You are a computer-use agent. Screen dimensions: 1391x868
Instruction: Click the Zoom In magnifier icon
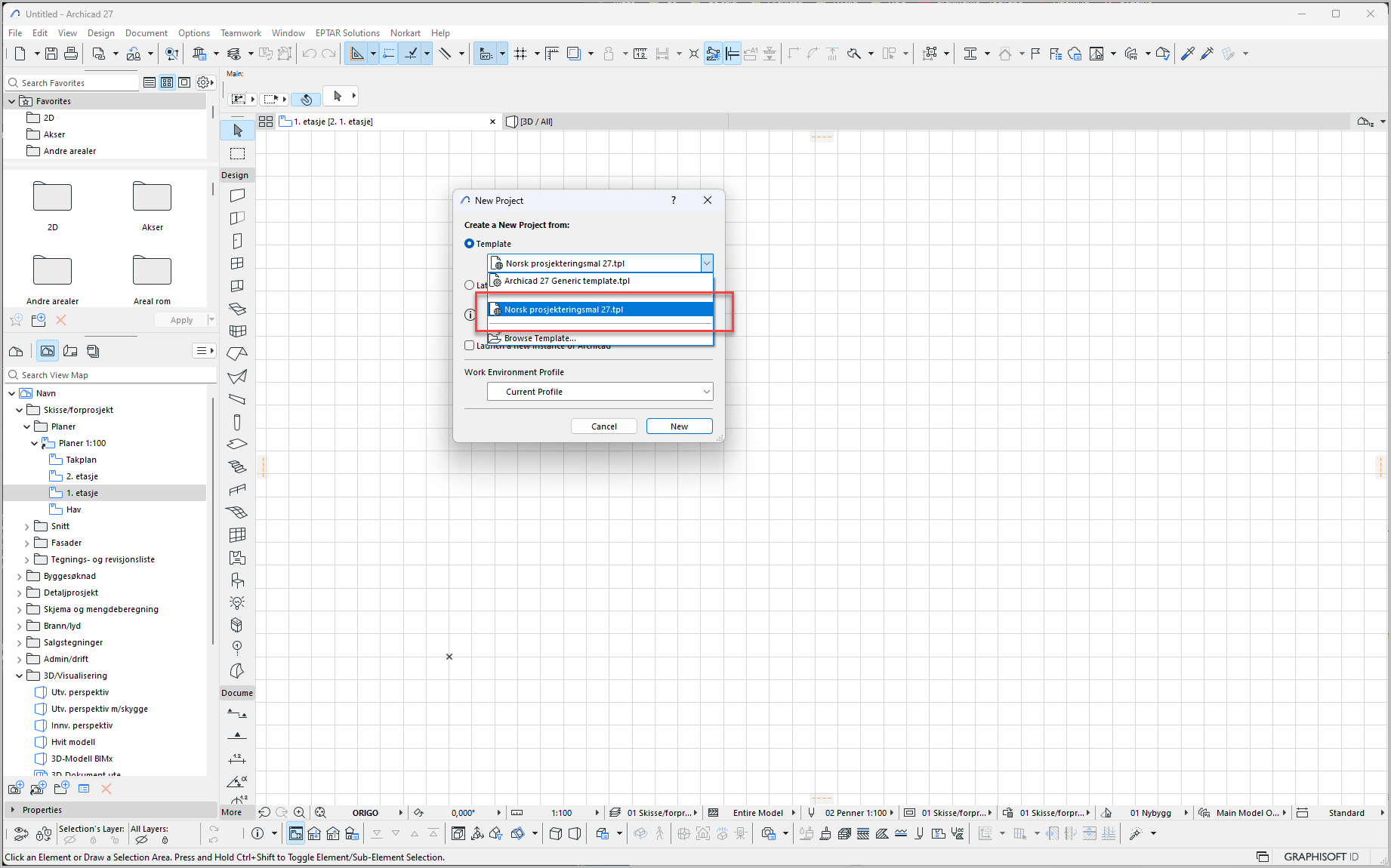[300, 813]
